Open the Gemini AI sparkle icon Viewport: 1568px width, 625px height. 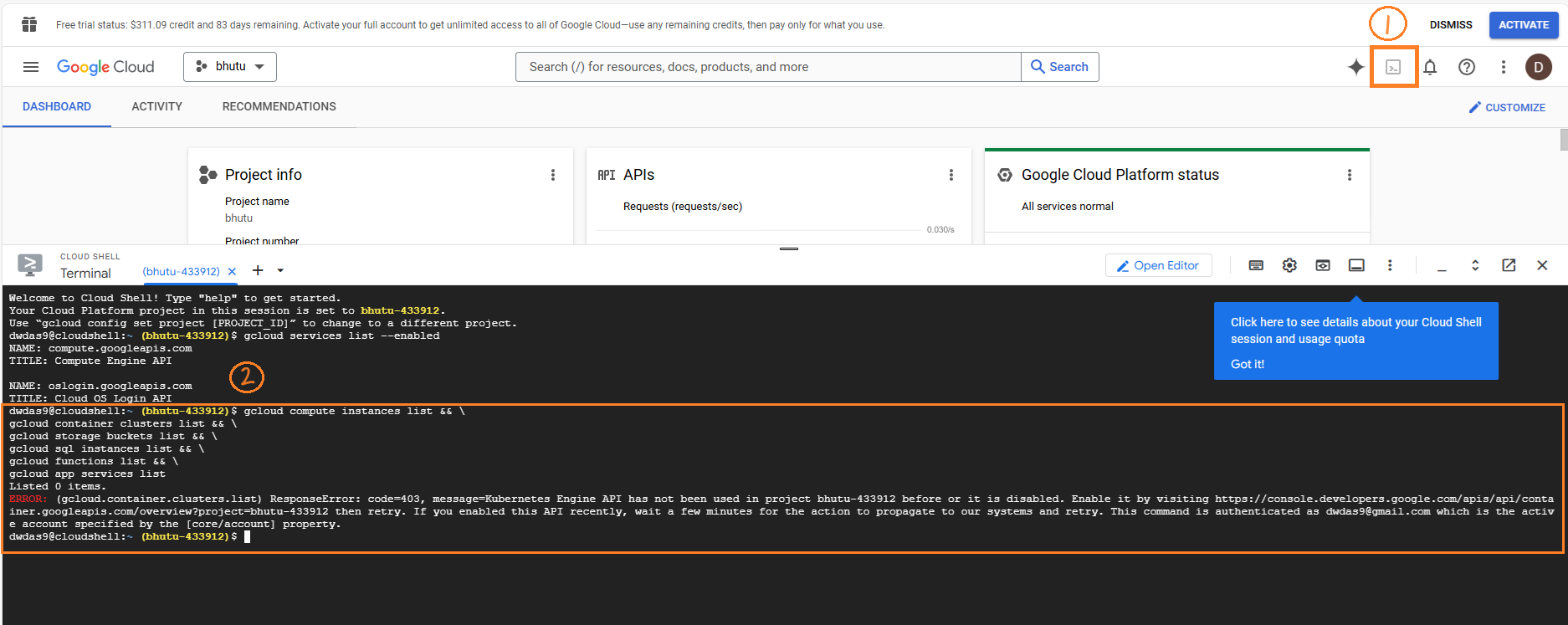point(1355,67)
